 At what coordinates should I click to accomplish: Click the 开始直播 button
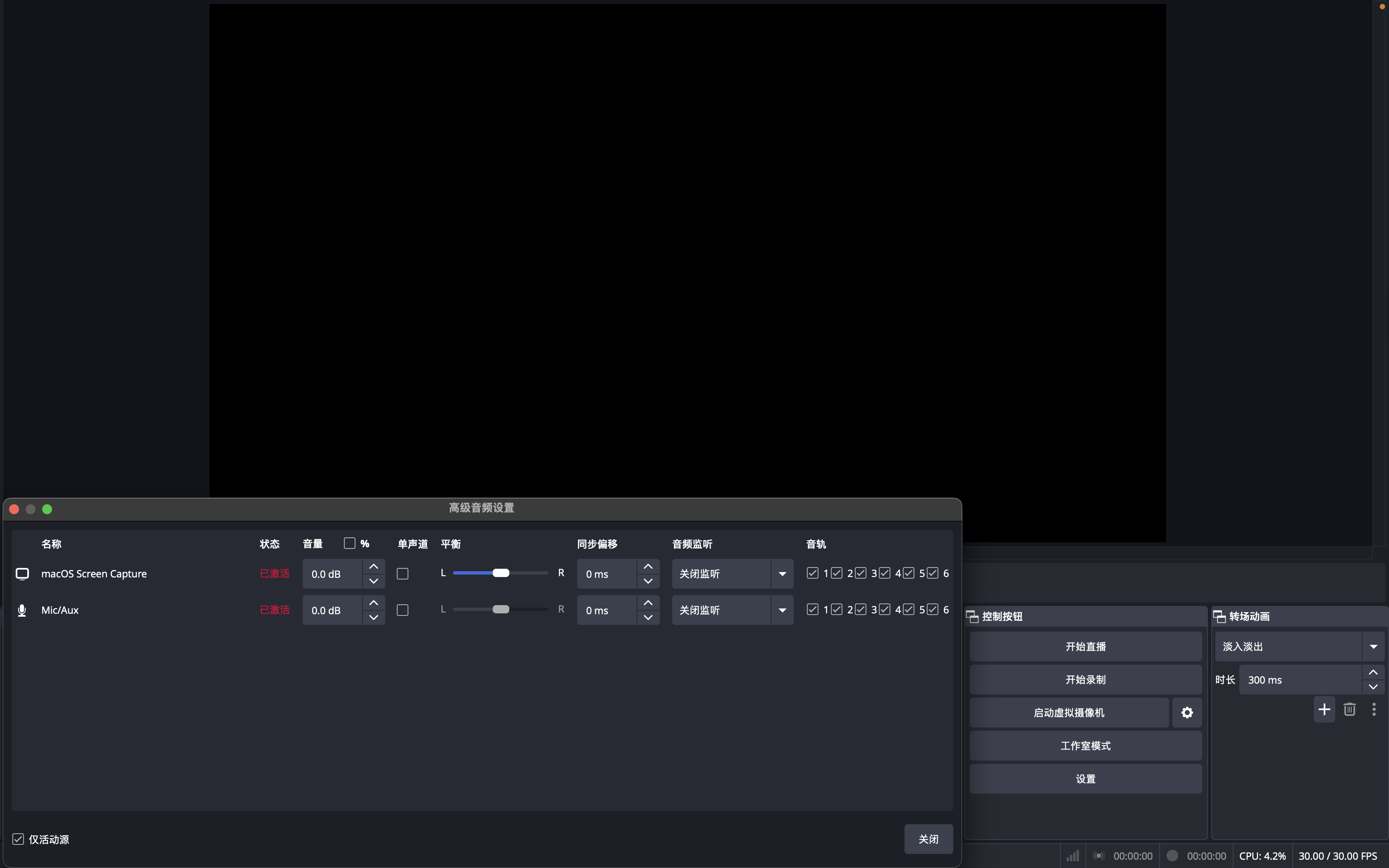1085,647
